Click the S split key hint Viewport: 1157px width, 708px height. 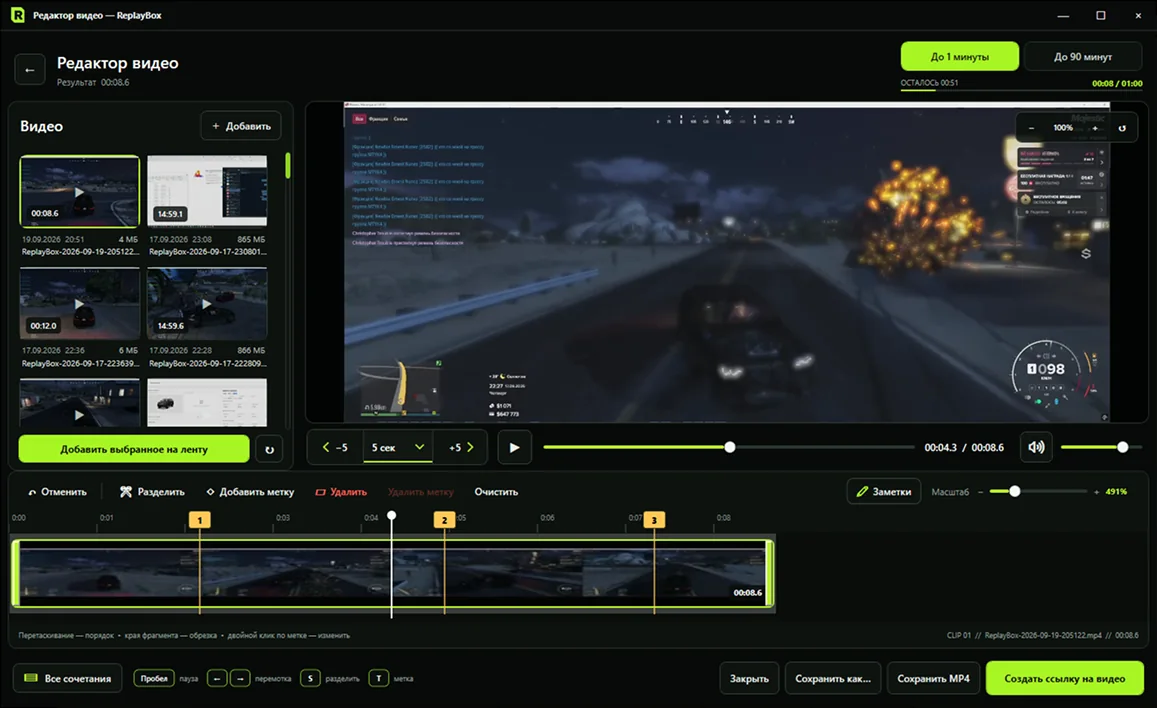[x=310, y=678]
